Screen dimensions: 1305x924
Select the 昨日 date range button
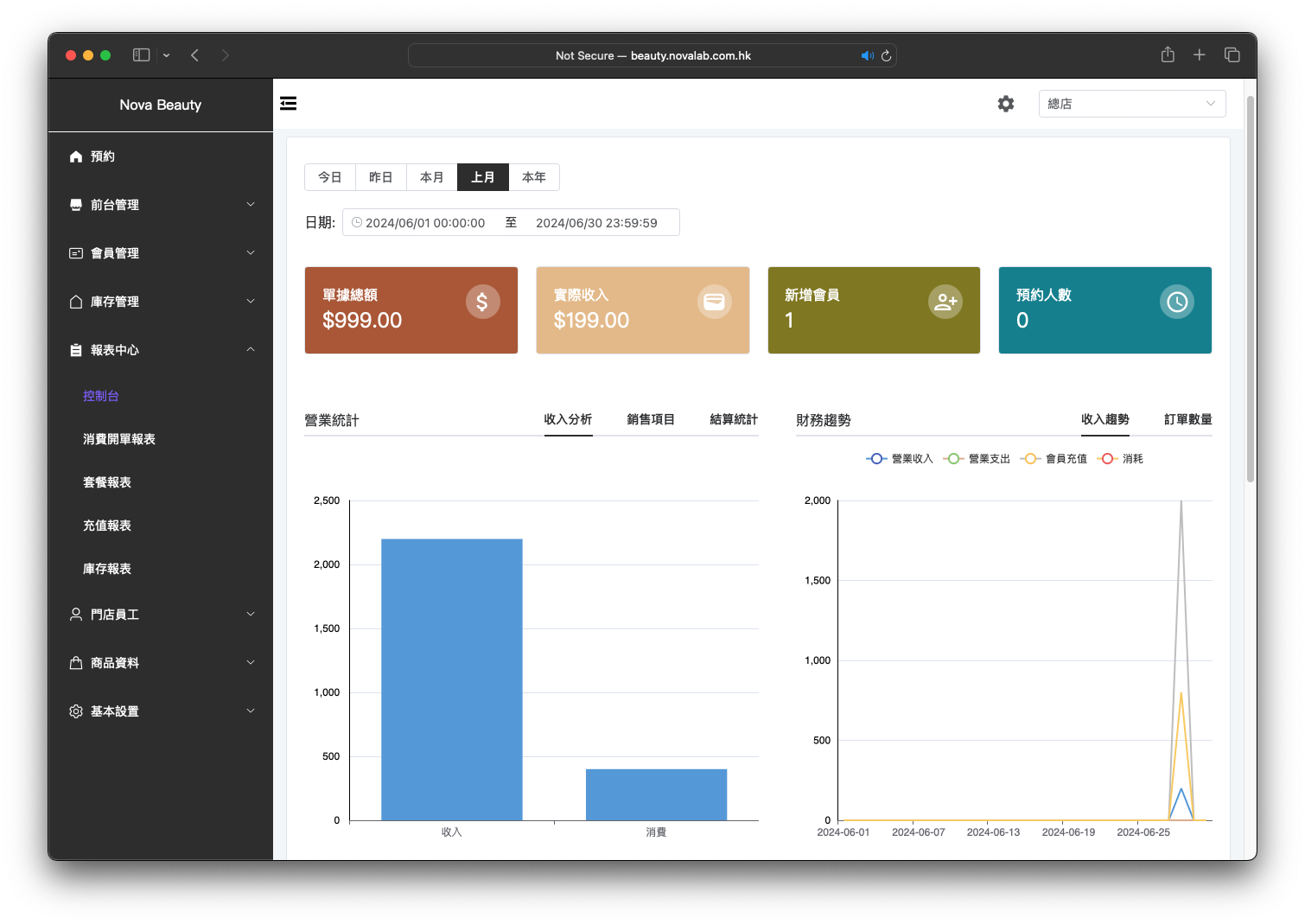point(381,177)
